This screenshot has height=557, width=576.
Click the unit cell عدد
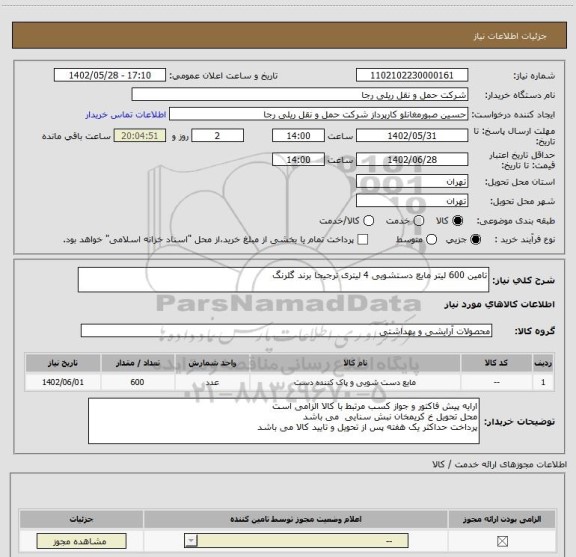[x=212, y=382]
